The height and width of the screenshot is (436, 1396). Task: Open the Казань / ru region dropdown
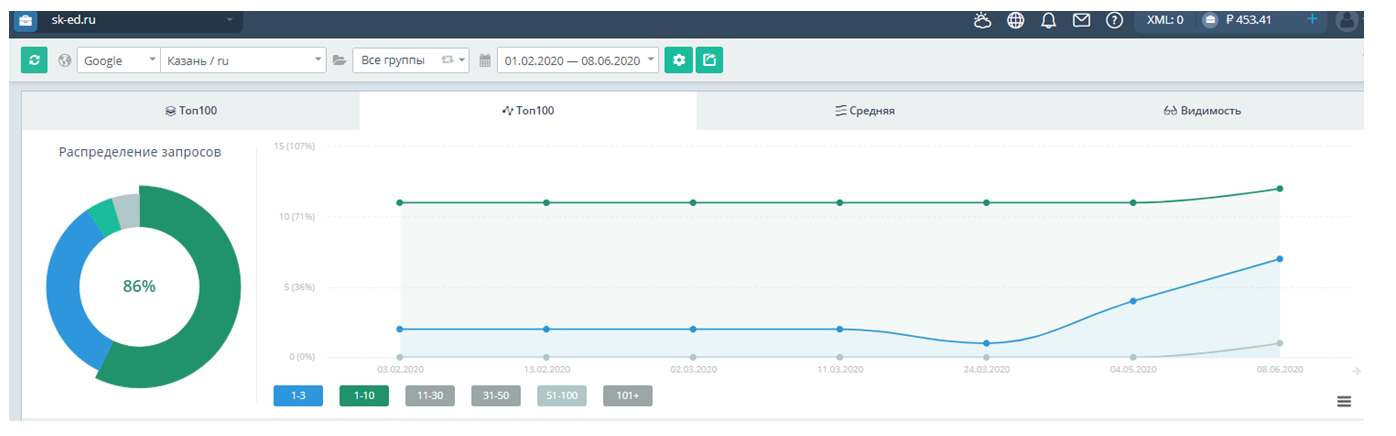pyautogui.click(x=244, y=60)
